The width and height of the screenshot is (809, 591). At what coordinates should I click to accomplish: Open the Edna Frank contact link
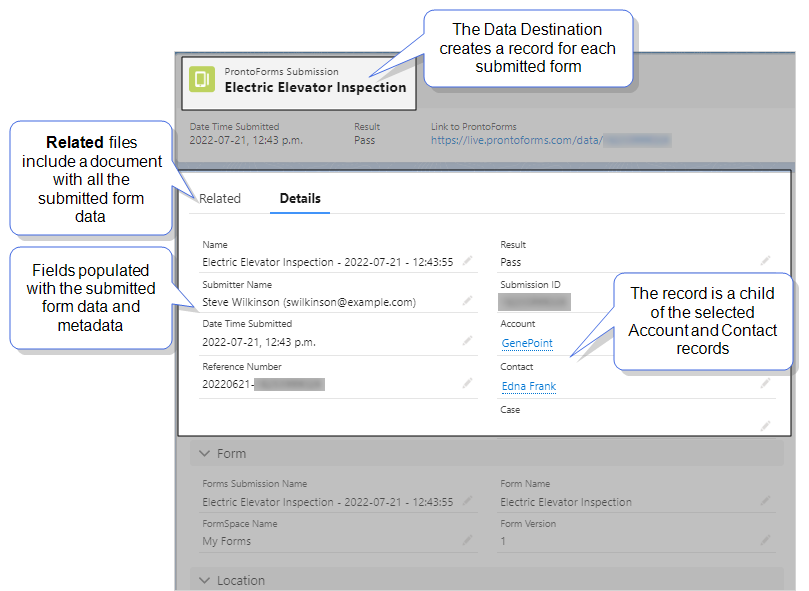pyautogui.click(x=529, y=386)
